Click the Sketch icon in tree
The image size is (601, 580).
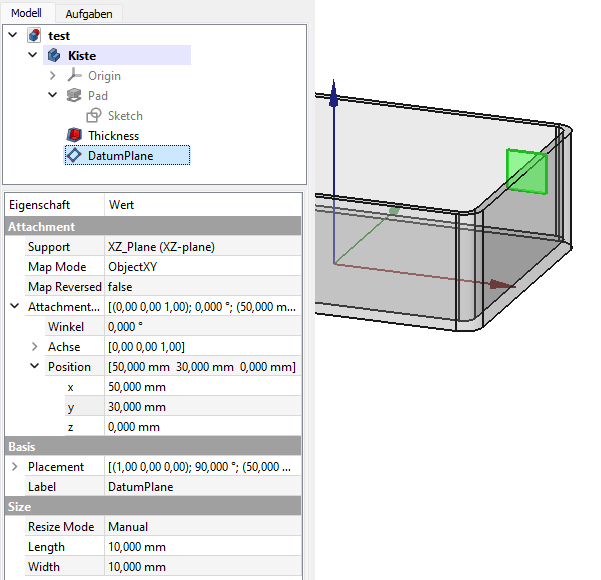[x=94, y=116]
